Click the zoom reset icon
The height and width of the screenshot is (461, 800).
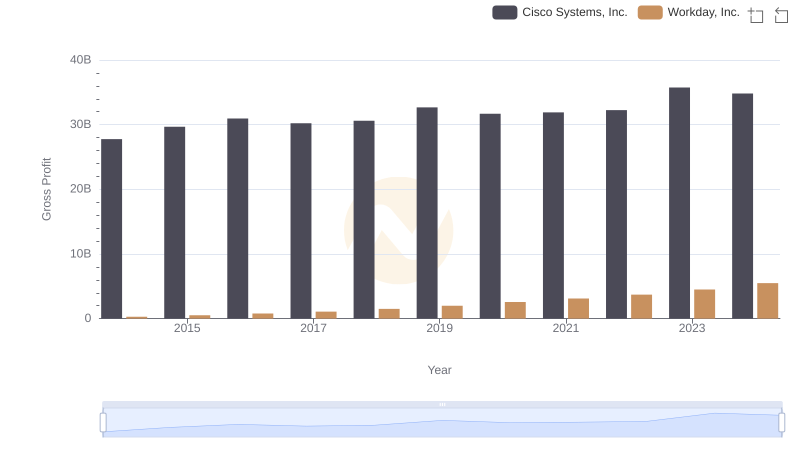781,15
